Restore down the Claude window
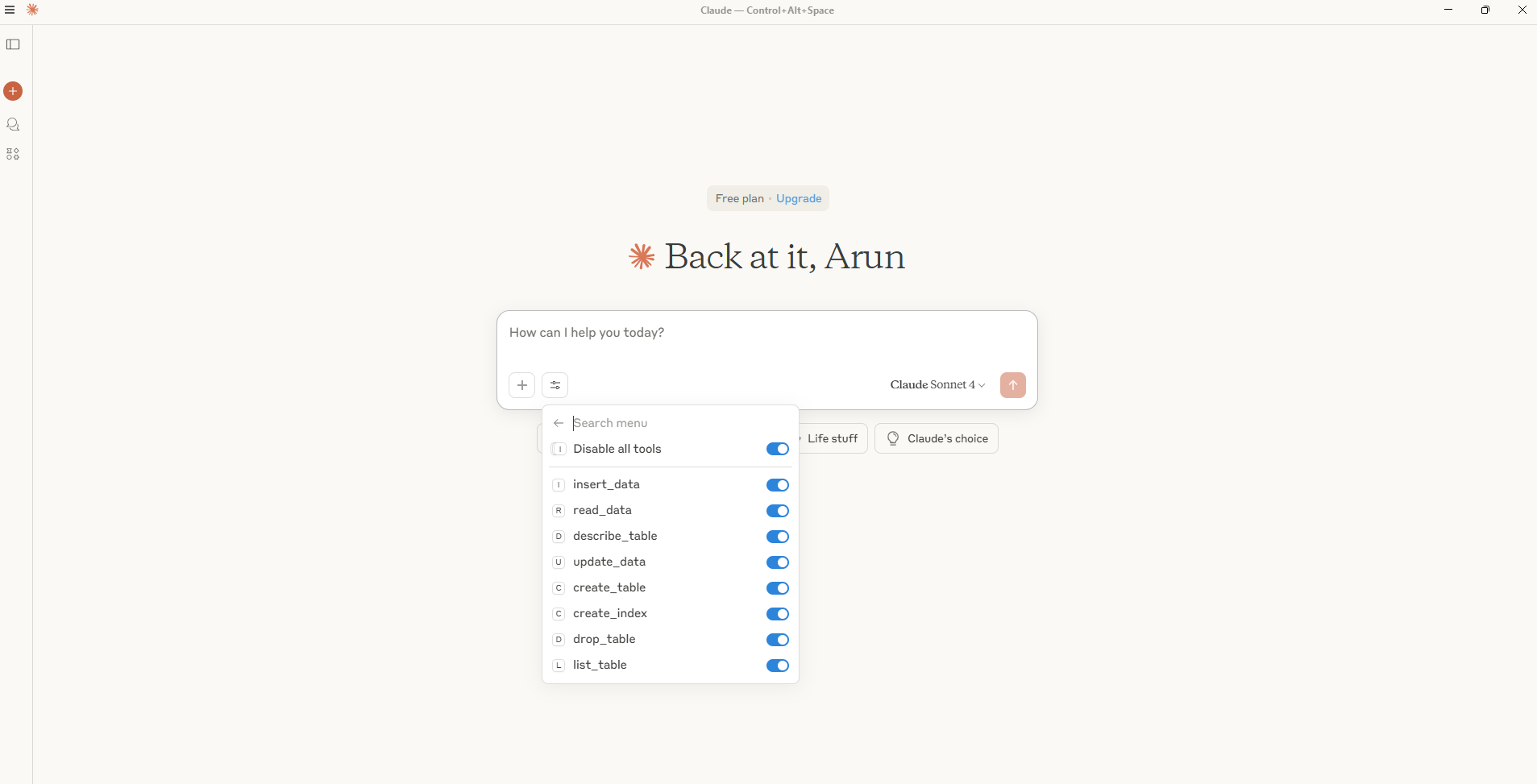Image resolution: width=1537 pixels, height=784 pixels. pyautogui.click(x=1485, y=10)
